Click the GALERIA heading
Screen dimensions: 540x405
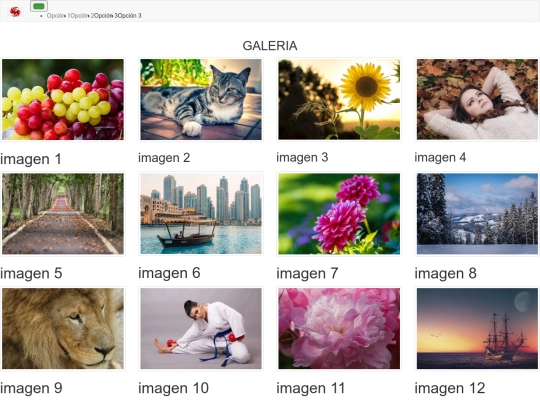coord(270,46)
